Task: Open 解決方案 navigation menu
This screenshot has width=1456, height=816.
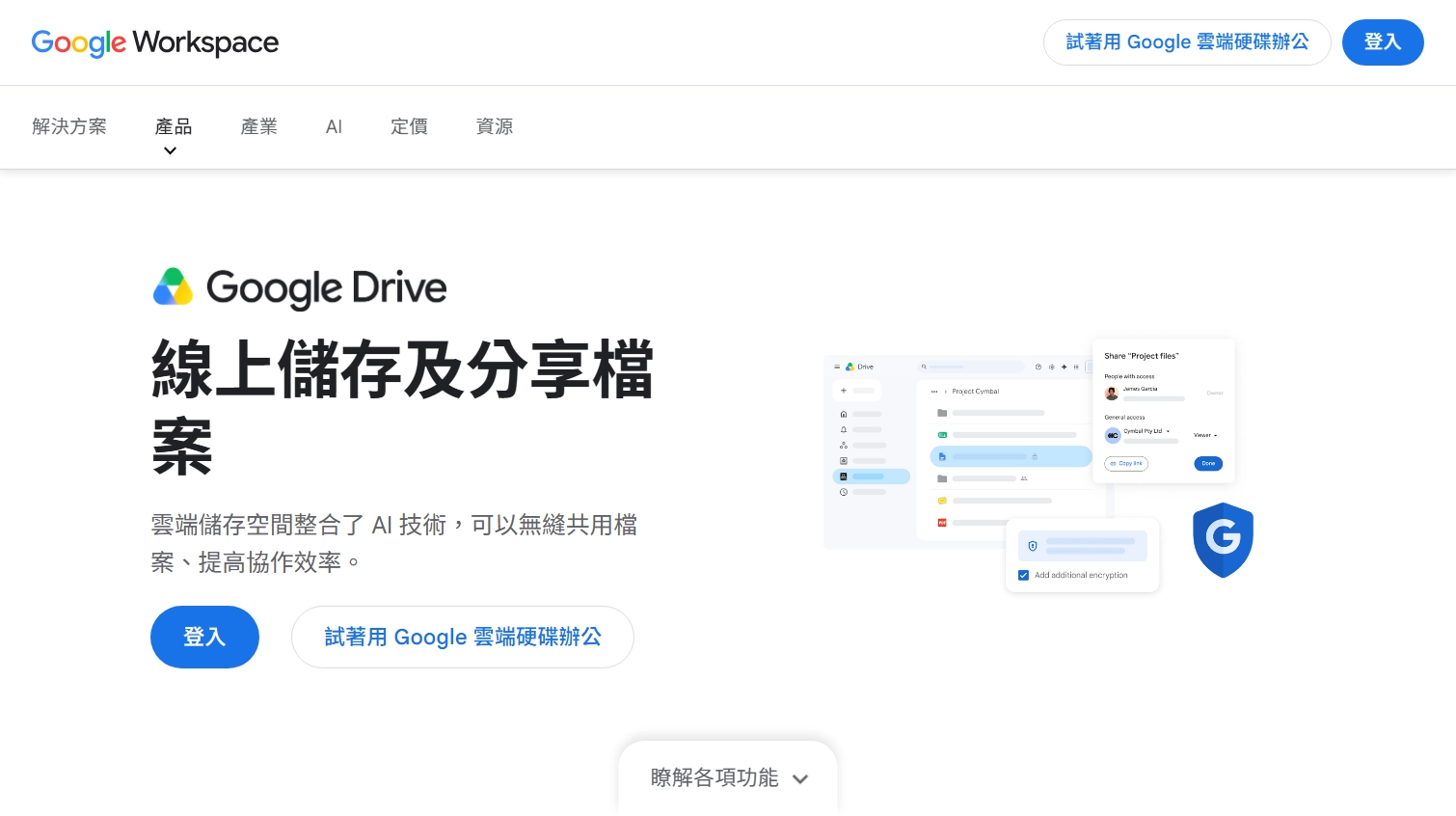Action: [69, 126]
